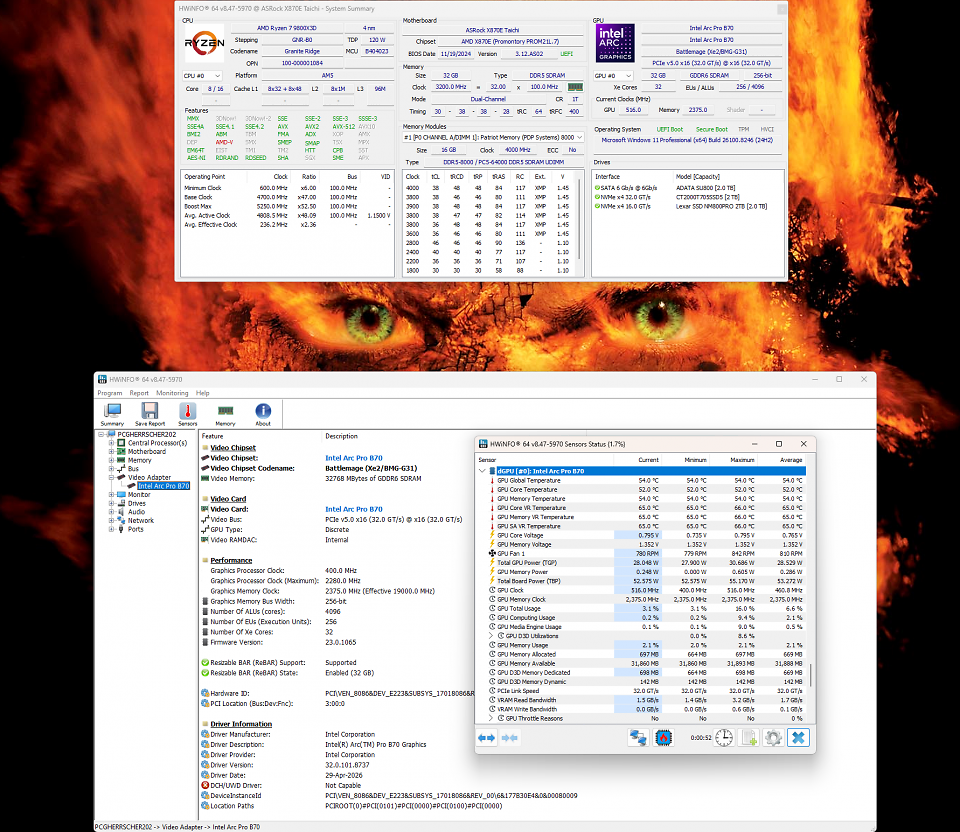Open the Help menu
This screenshot has width=960, height=832.
[x=203, y=393]
